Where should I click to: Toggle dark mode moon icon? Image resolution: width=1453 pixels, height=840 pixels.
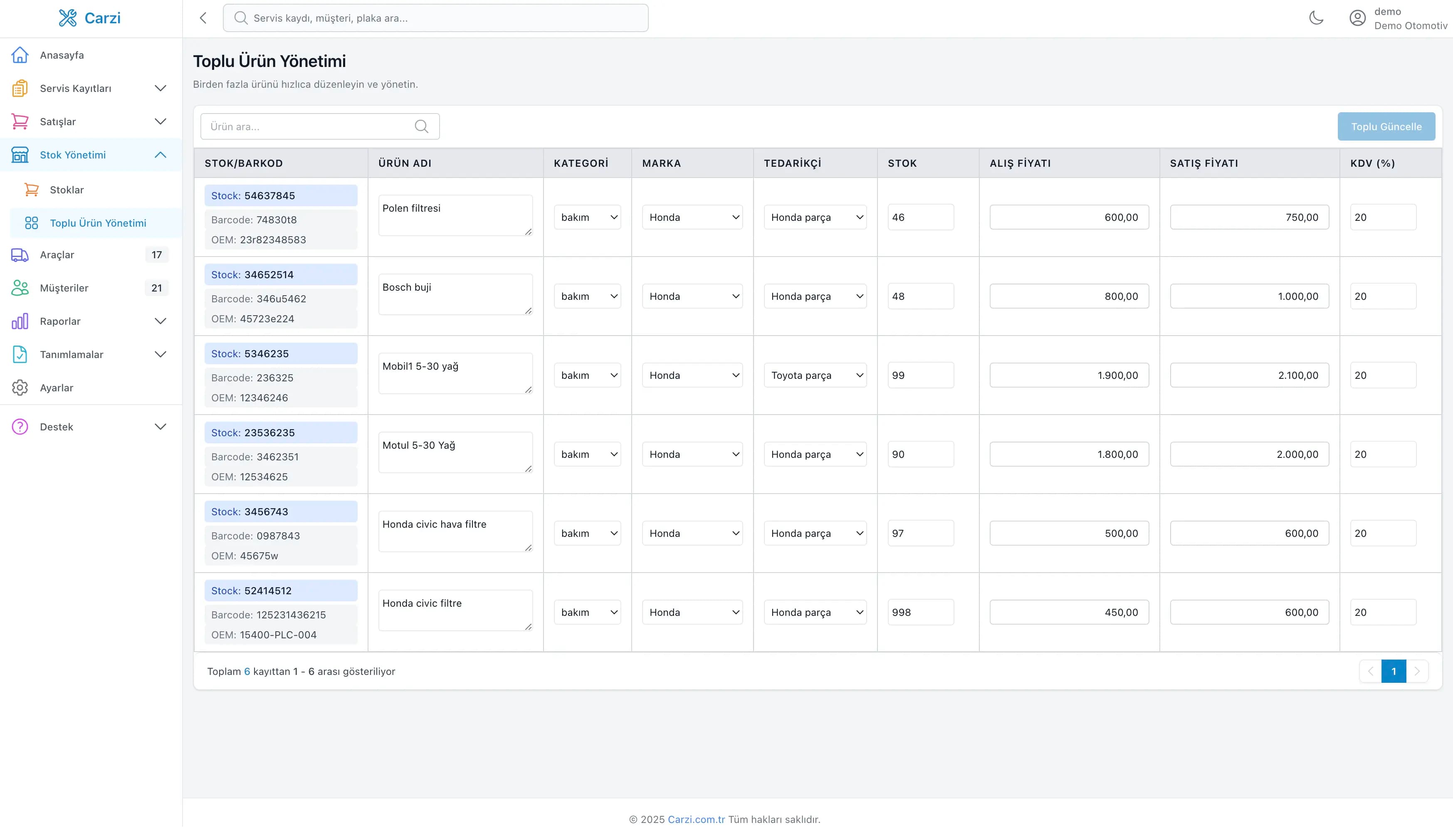click(x=1316, y=18)
